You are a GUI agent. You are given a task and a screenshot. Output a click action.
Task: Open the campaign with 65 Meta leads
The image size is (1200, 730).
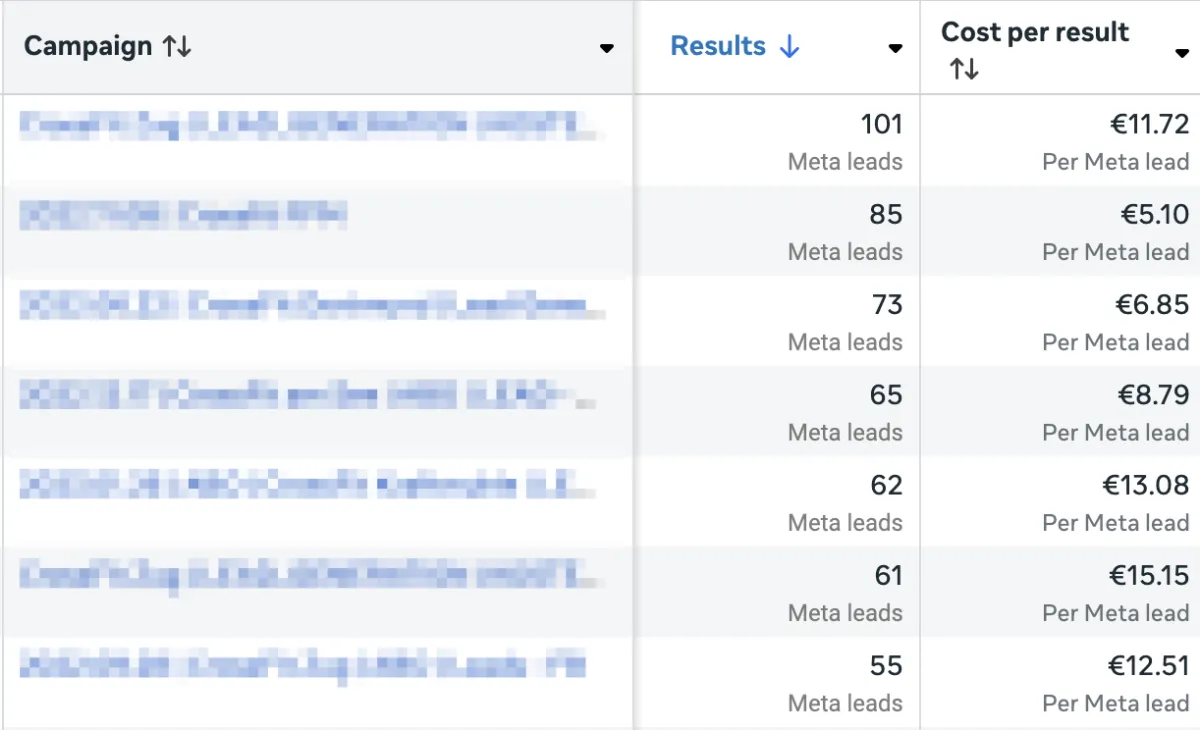click(309, 396)
